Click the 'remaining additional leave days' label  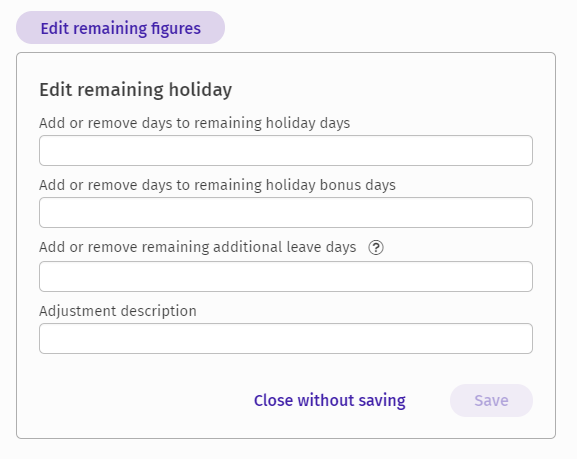198,247
